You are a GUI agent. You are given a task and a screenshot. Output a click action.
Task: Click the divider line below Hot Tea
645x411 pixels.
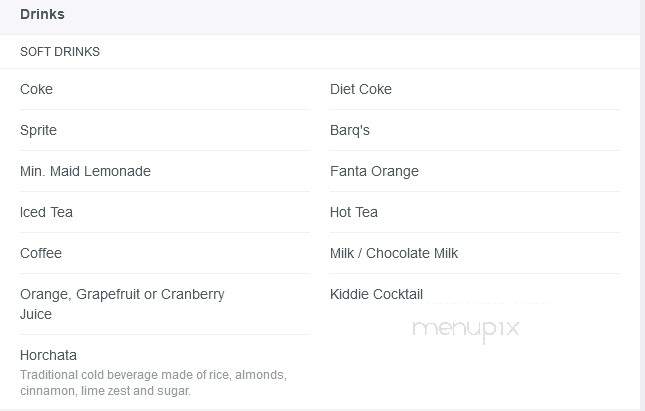point(475,233)
